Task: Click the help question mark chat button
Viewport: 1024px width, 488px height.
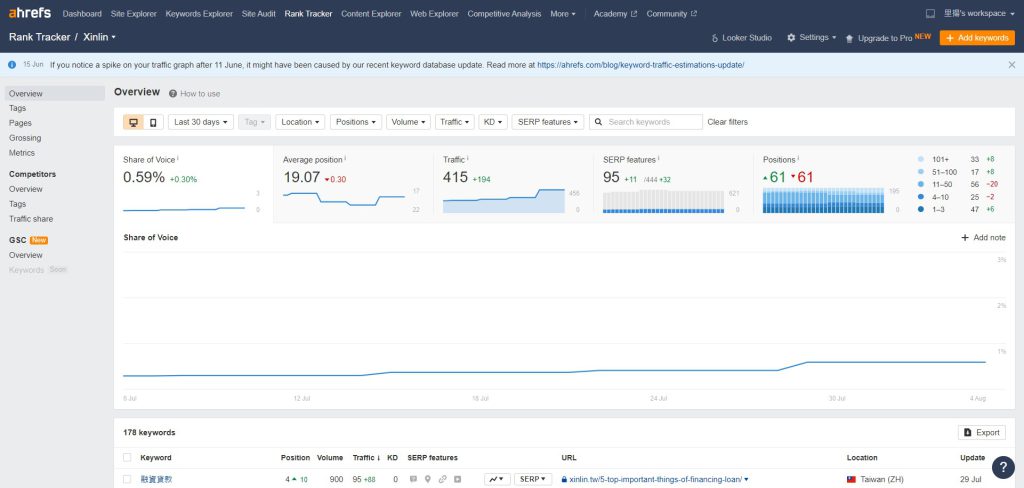Action: [x=1003, y=467]
